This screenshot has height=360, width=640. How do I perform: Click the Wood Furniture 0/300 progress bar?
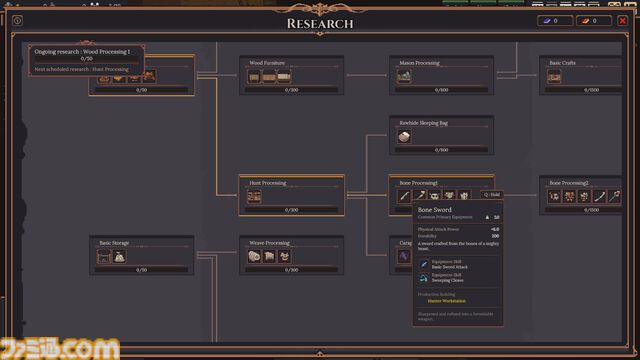click(291, 90)
